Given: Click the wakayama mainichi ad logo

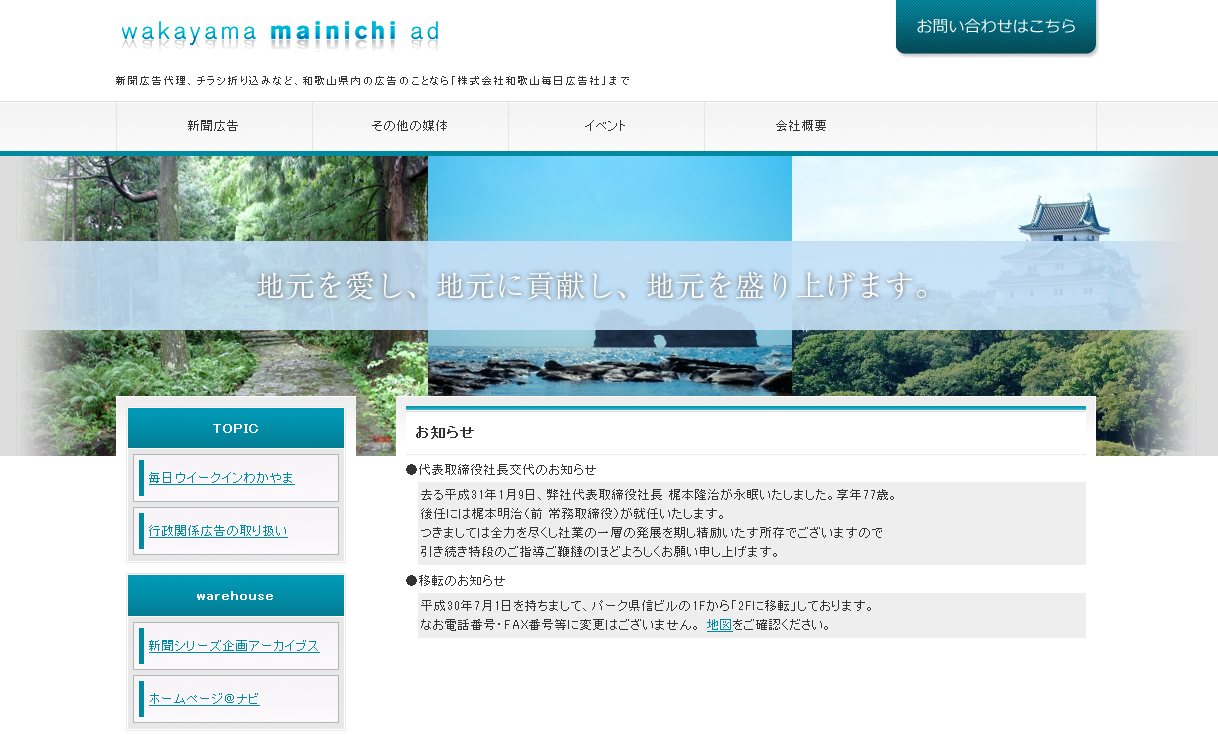Looking at the screenshot, I should [x=279, y=33].
